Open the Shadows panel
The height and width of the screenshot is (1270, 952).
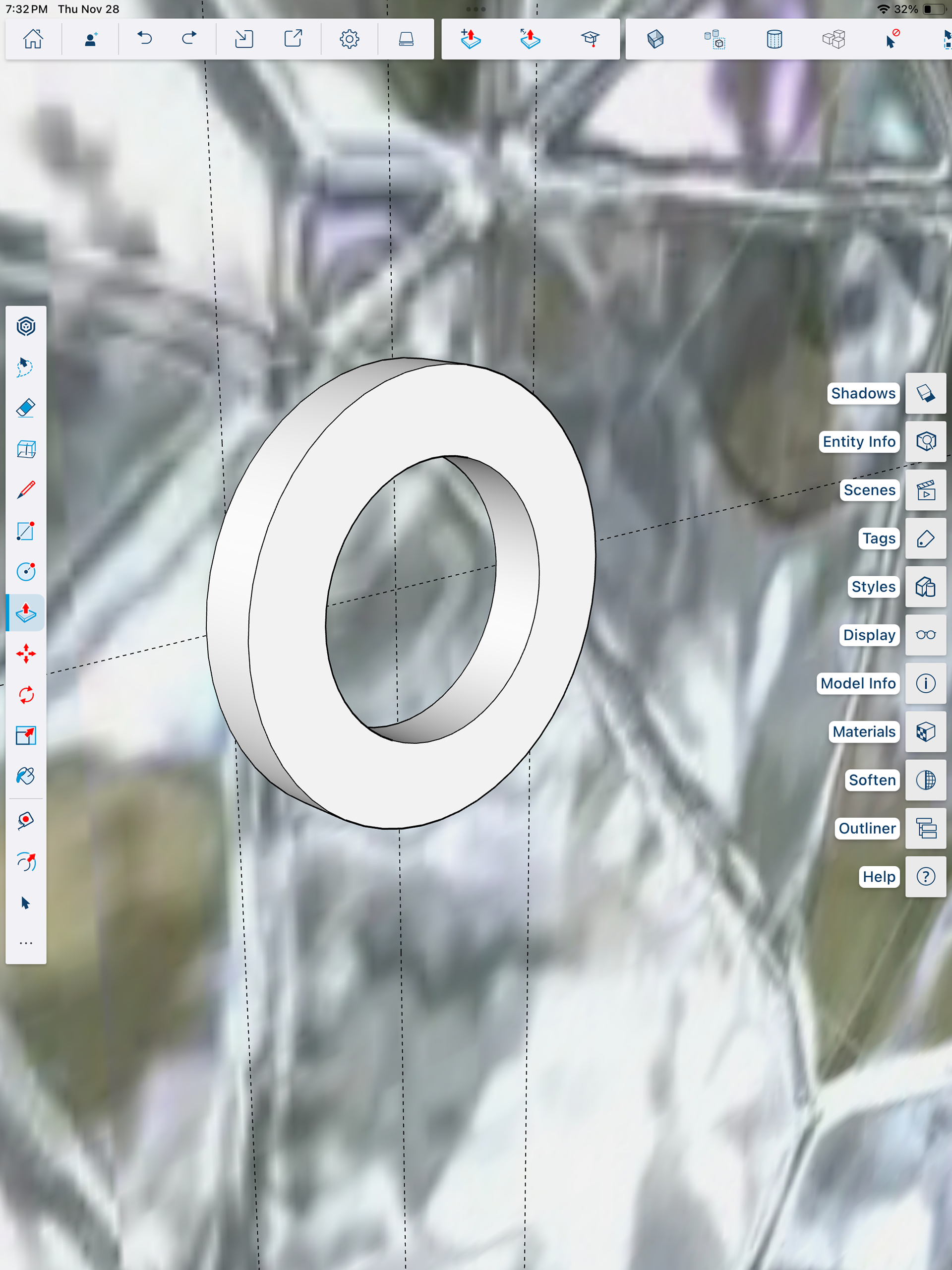925,393
